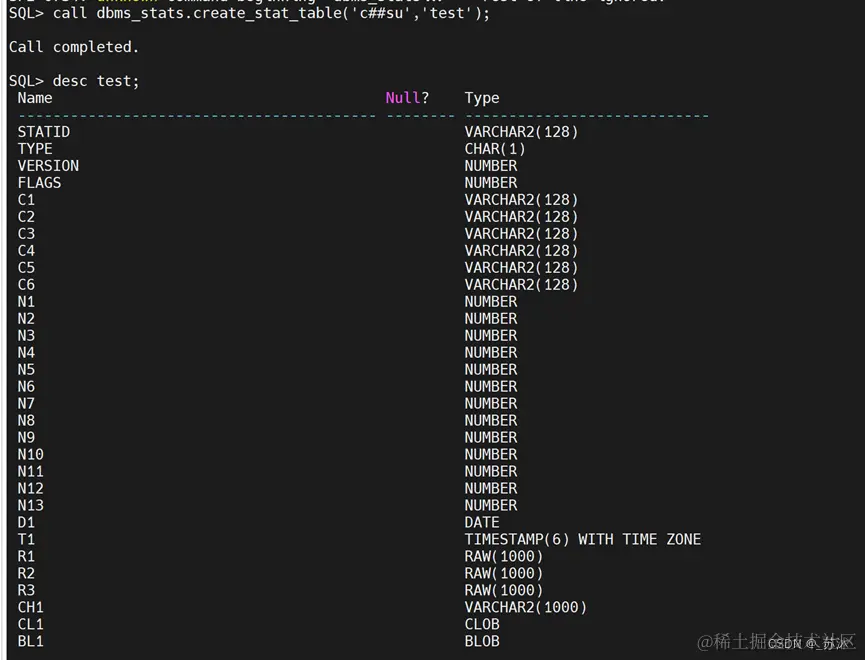Click the DATE data type
The image size is (865, 660).
pyautogui.click(x=482, y=523)
